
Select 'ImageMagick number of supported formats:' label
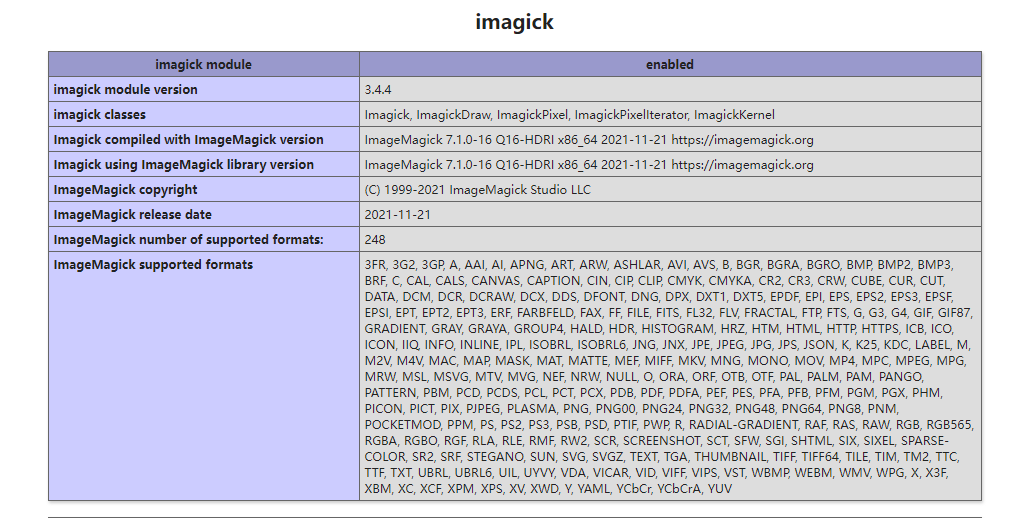(188, 239)
